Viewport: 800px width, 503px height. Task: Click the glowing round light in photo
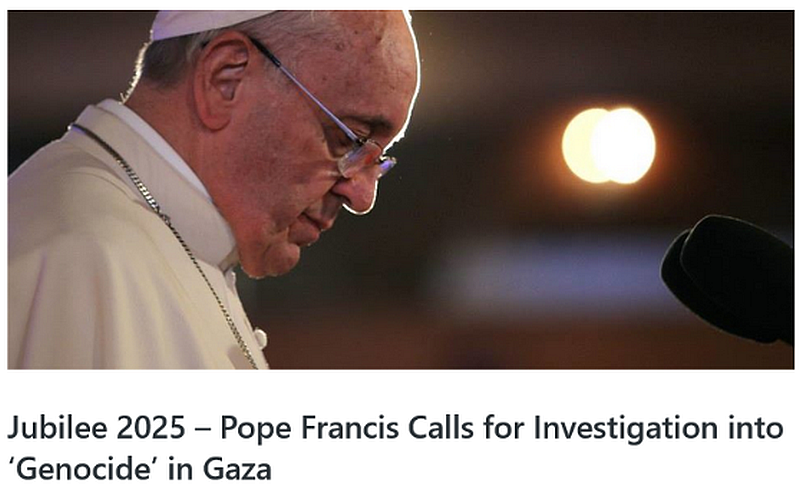609,145
